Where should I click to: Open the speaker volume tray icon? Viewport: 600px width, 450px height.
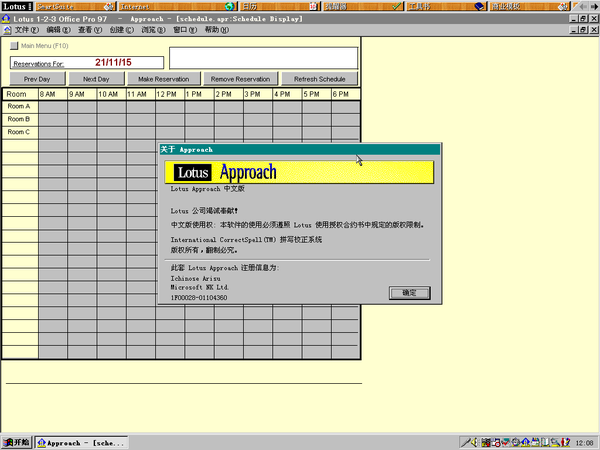tap(475, 443)
